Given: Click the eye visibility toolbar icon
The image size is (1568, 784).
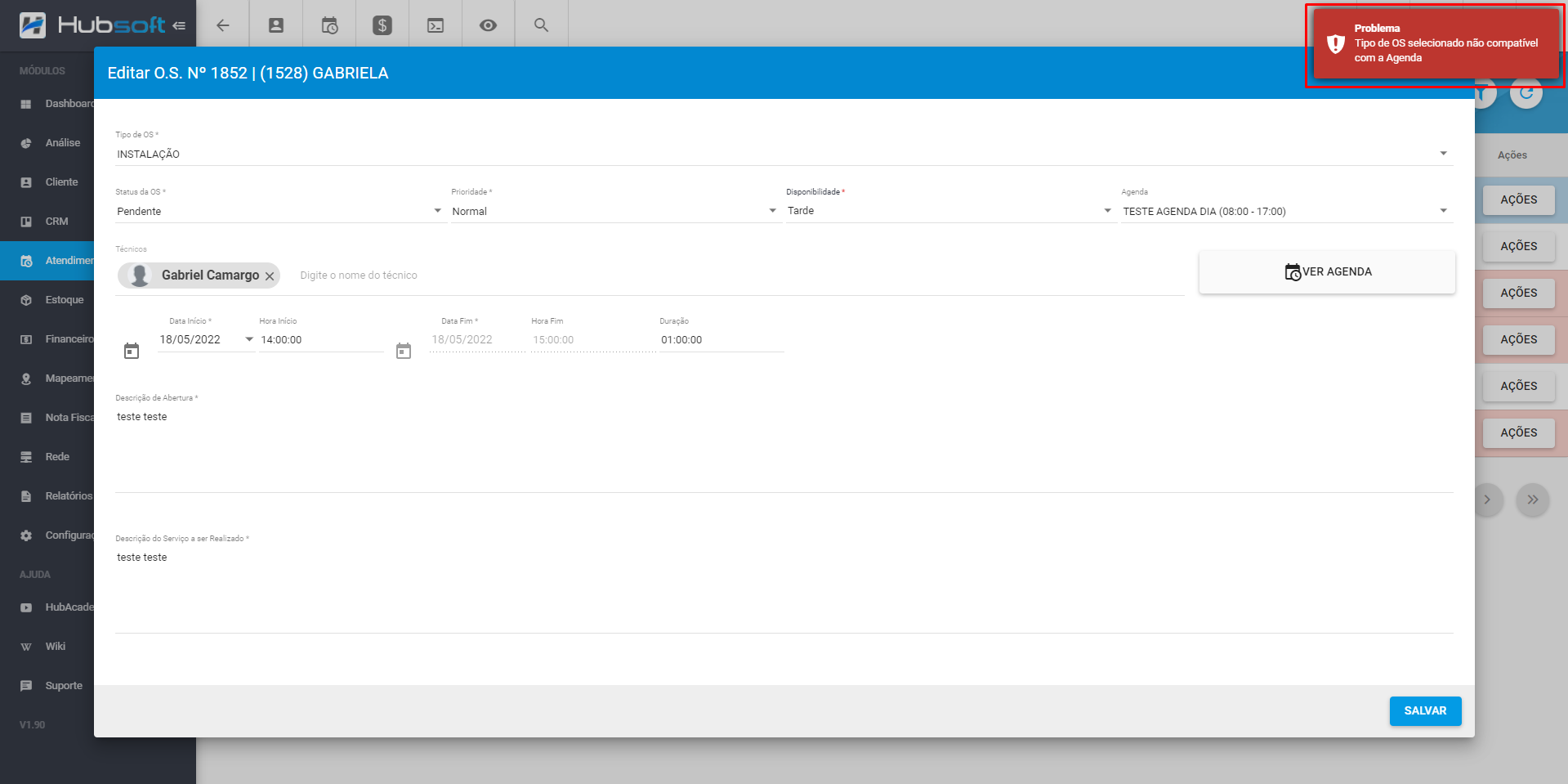Looking at the screenshot, I should [x=488, y=25].
